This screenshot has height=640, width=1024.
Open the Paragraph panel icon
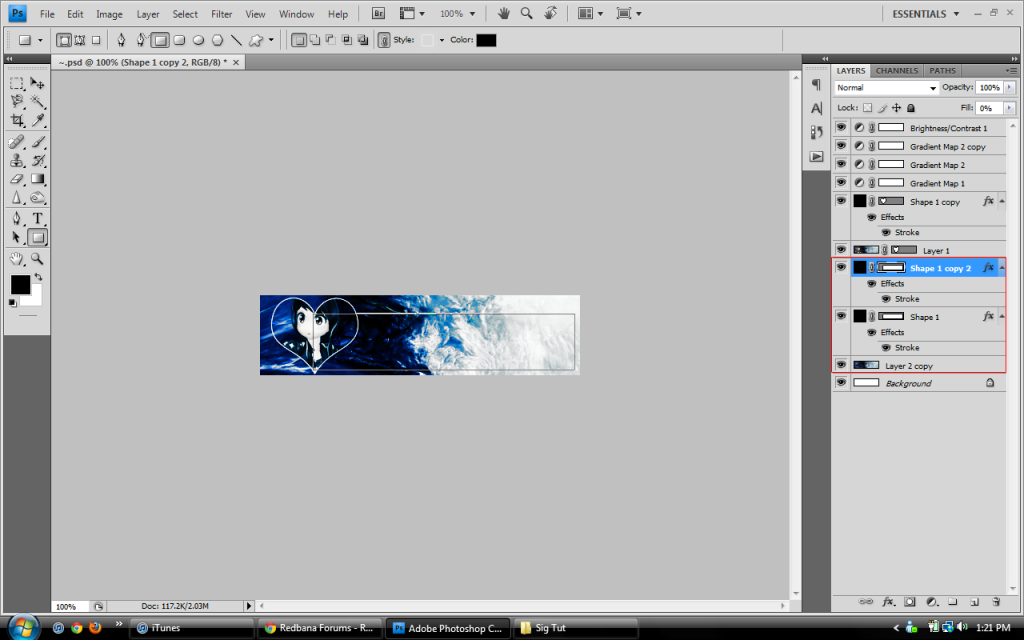pos(816,84)
